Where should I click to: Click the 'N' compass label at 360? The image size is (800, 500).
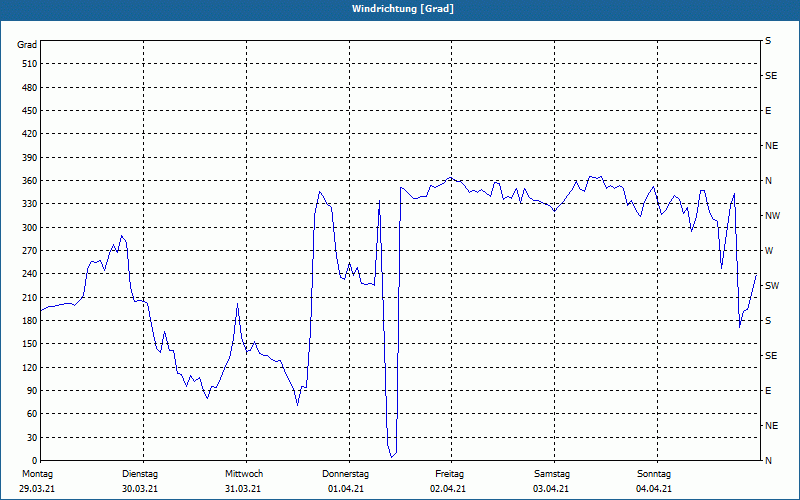point(768,181)
